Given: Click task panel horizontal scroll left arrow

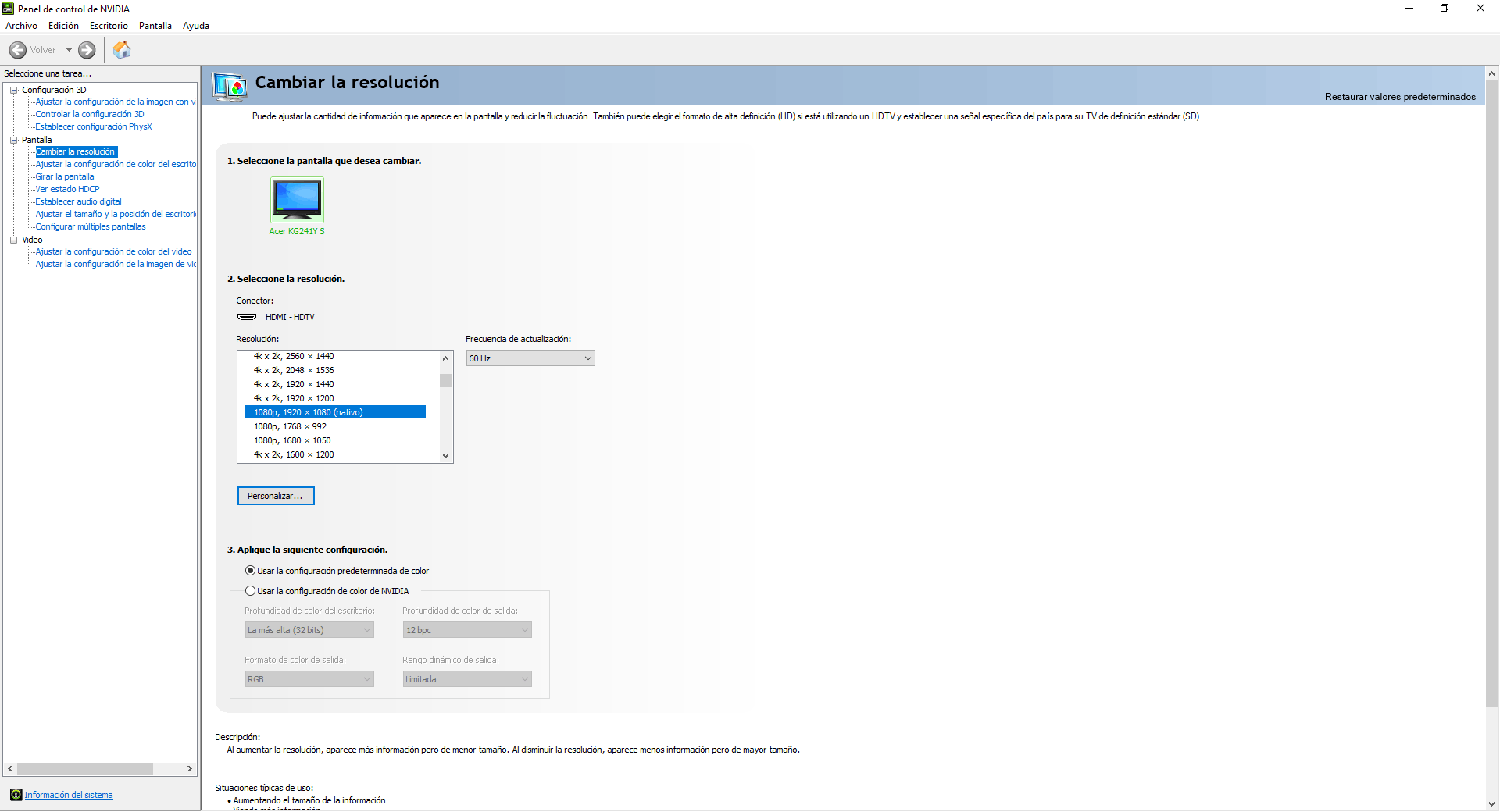Looking at the screenshot, I should 10,769.
